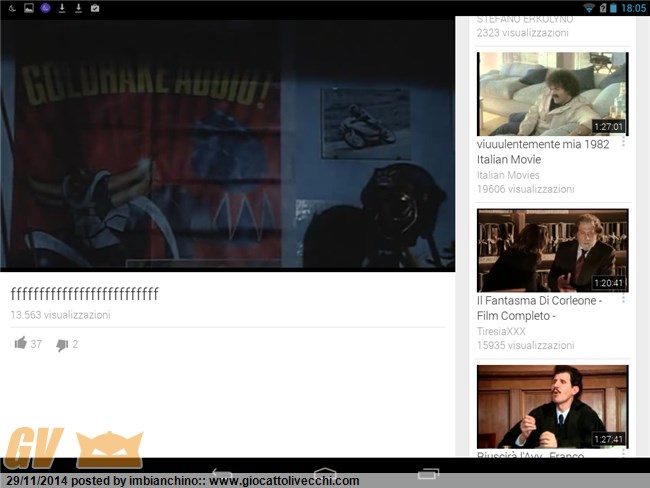The image size is (650, 488).
Task: Tap the Android home navigation button
Action: click(325, 473)
